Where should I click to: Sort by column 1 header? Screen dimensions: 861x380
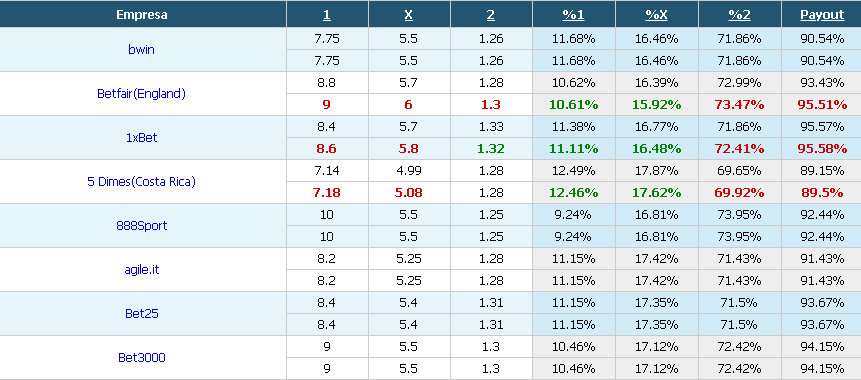click(327, 15)
